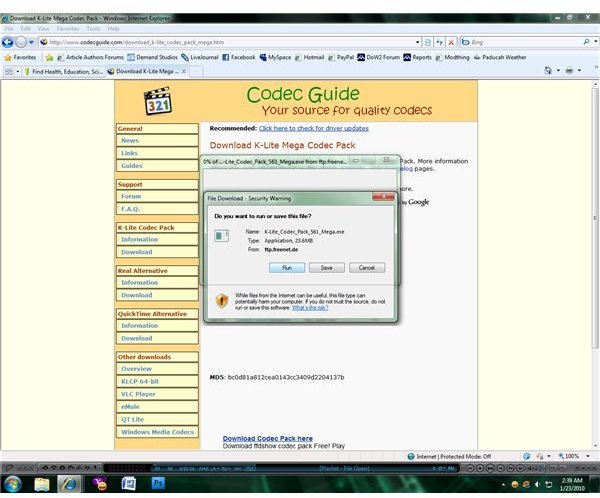Open the recent pages dropdown beside Forward
This screenshot has width=600, height=498.
31,42
